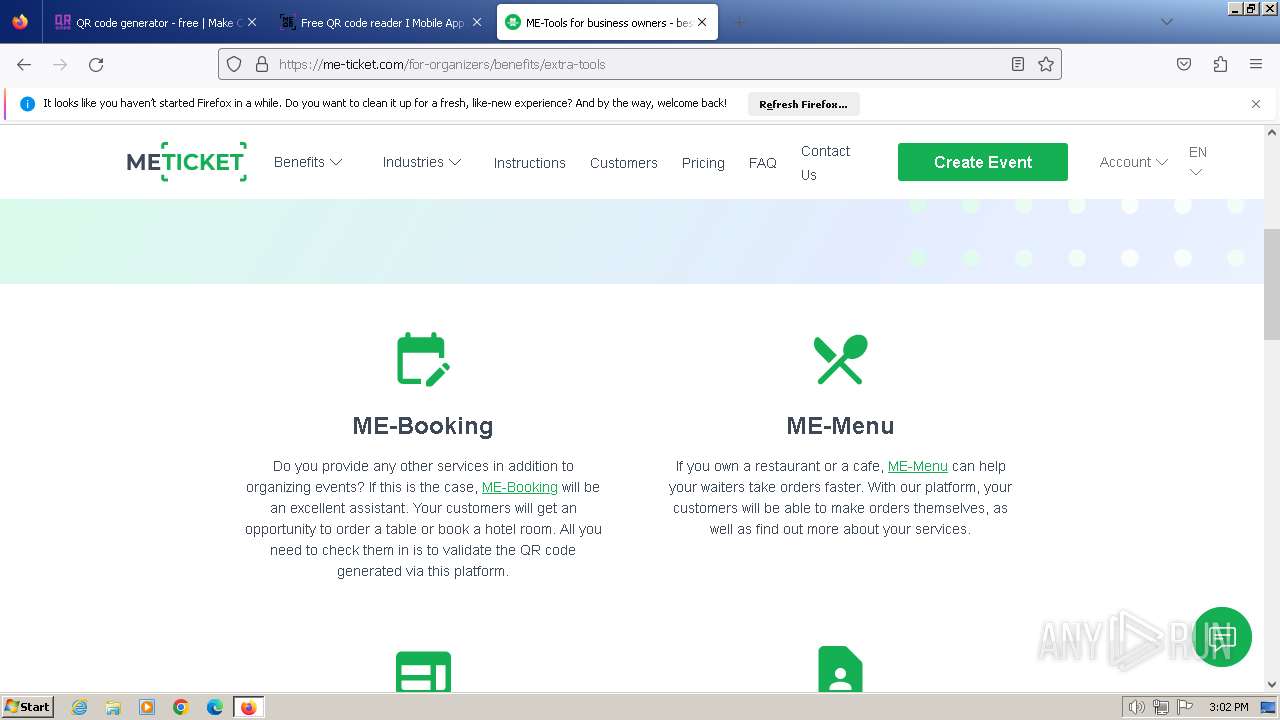Click the page vertical scrollbar thumb
The height and width of the screenshot is (720, 1280).
point(1272,285)
